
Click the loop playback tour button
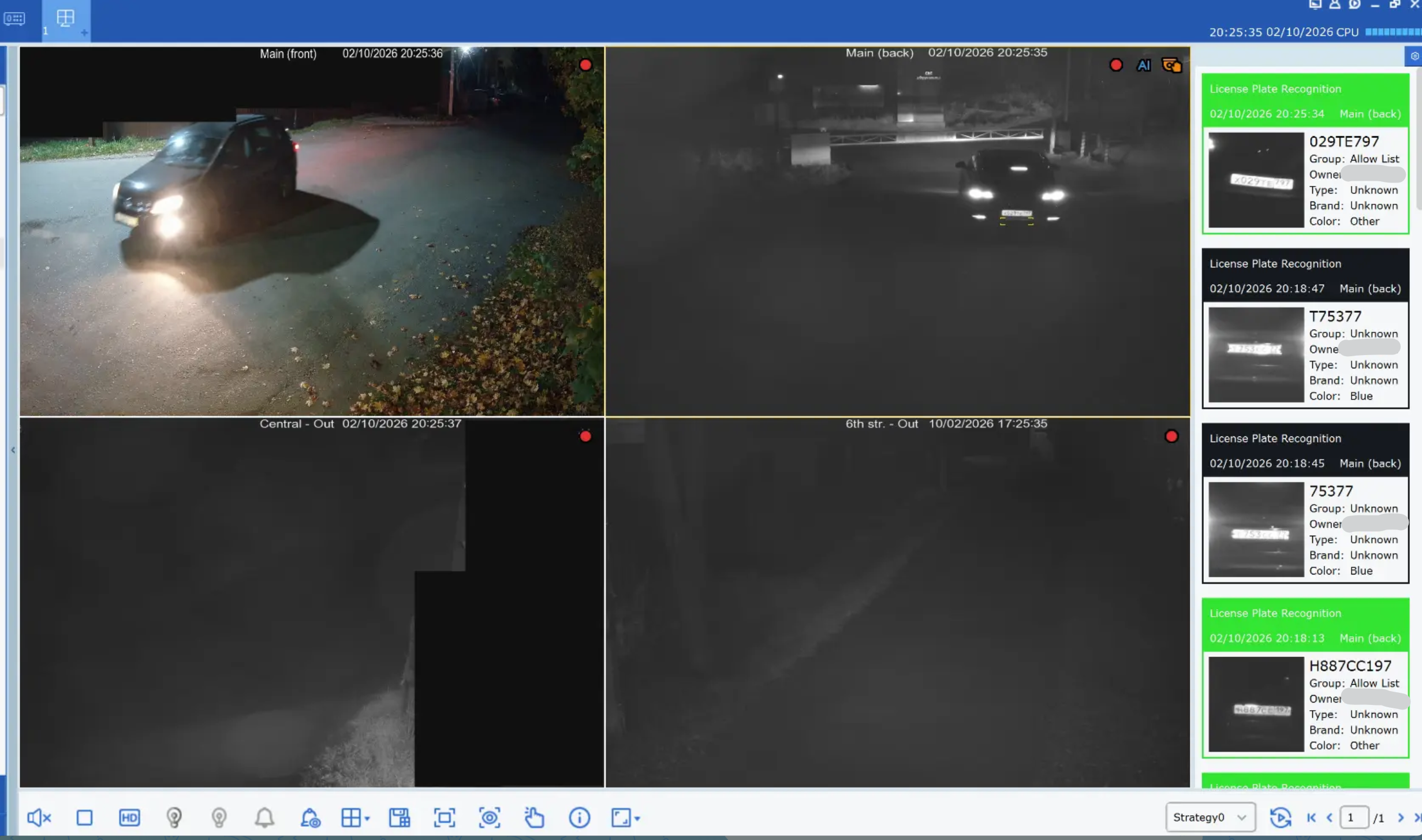[1281, 817]
